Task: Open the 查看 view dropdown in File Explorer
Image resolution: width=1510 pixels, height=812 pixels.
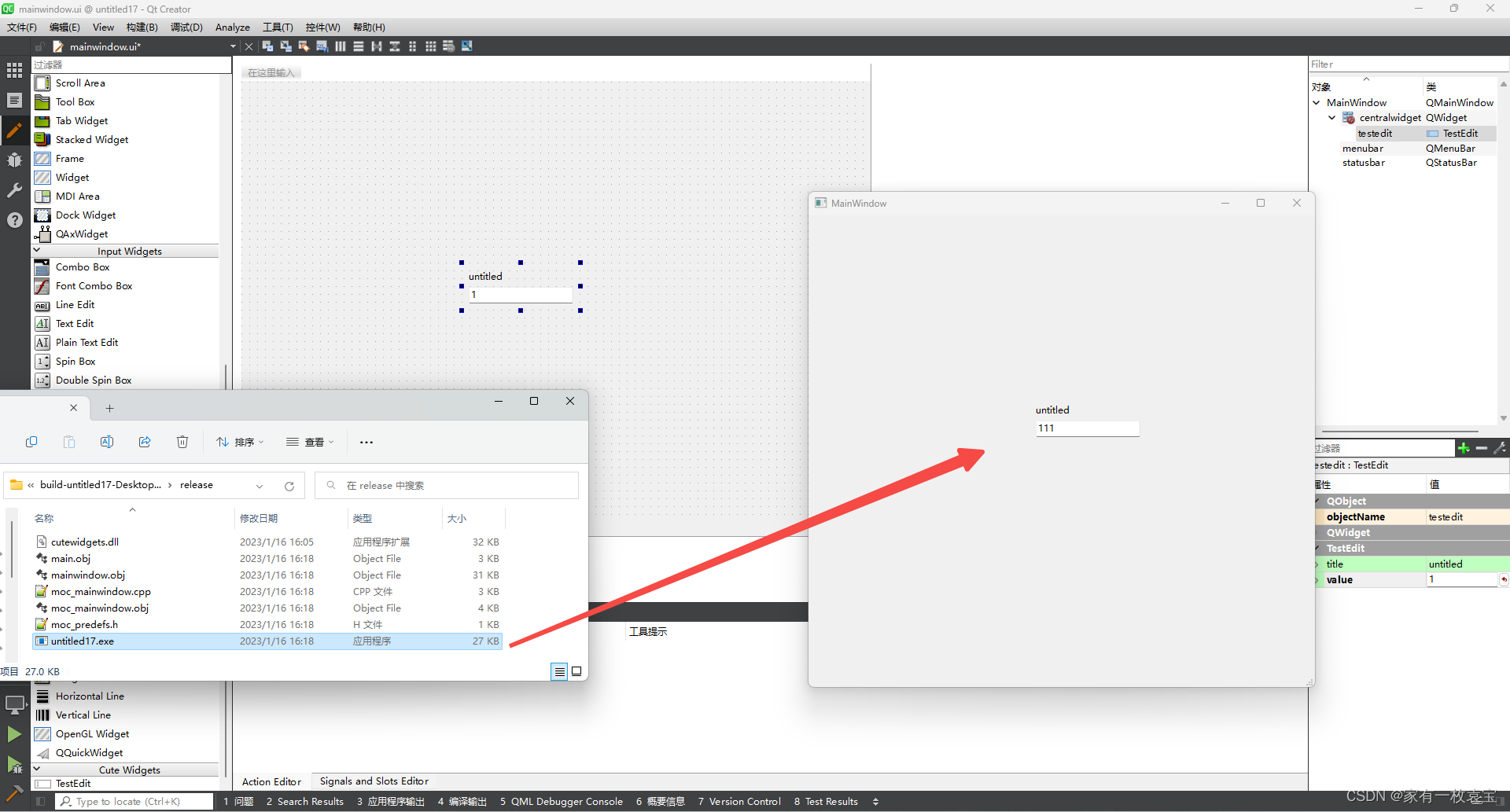Action: (310, 442)
